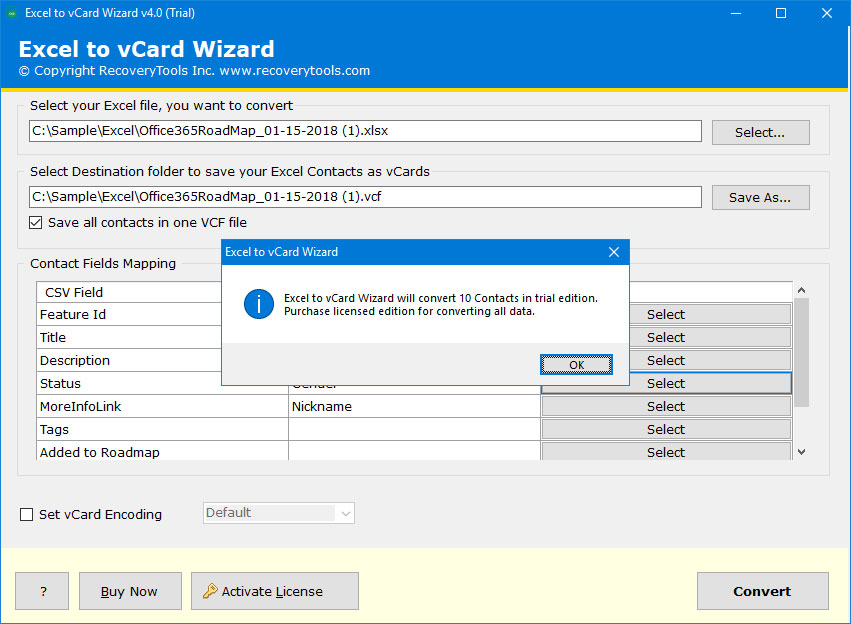Viewport: 851px width, 624px height.
Task: Click the www.recoverytools.com copyright text
Action: coord(295,71)
